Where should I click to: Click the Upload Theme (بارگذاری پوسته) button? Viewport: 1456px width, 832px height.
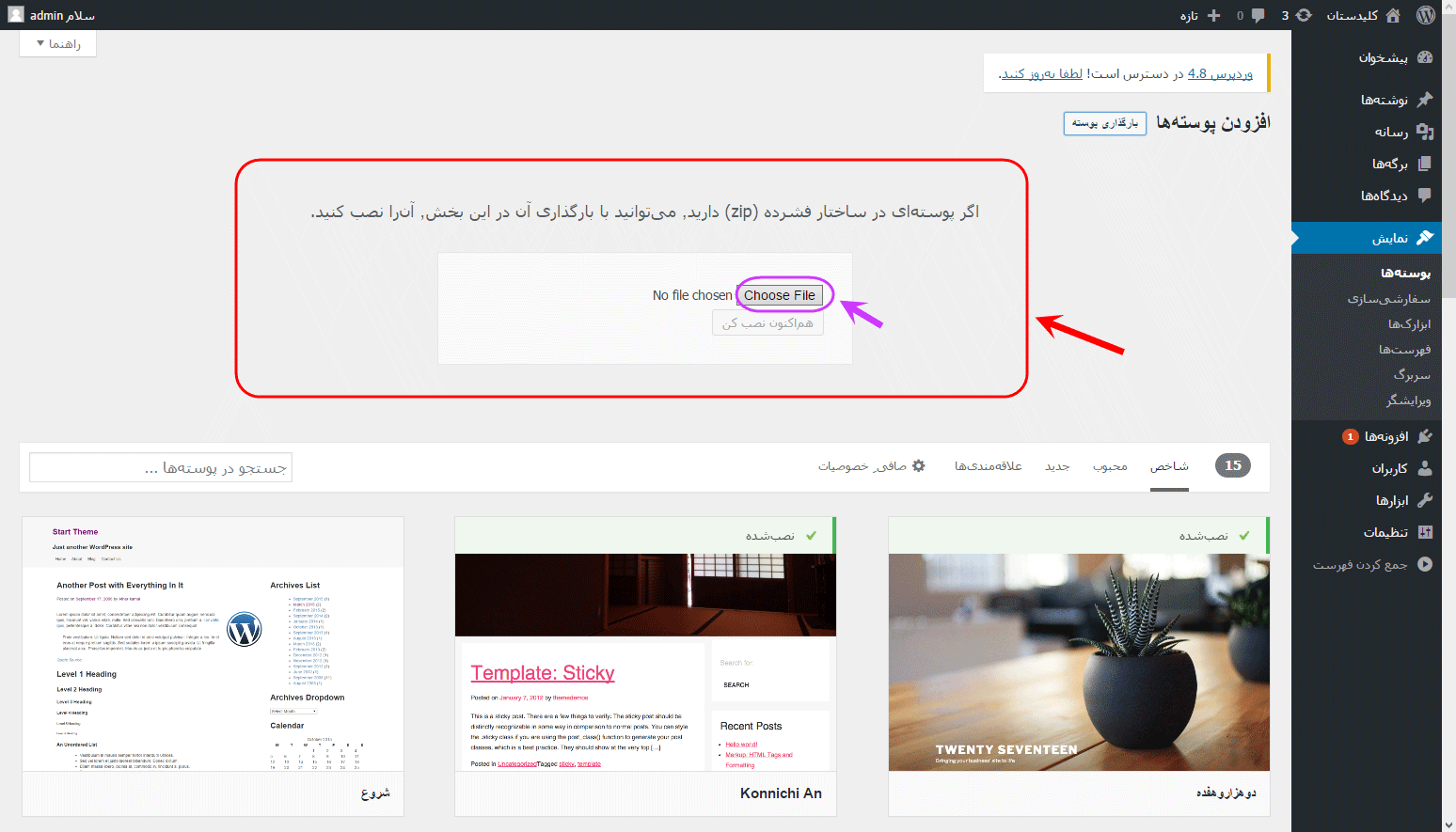click(x=1105, y=123)
